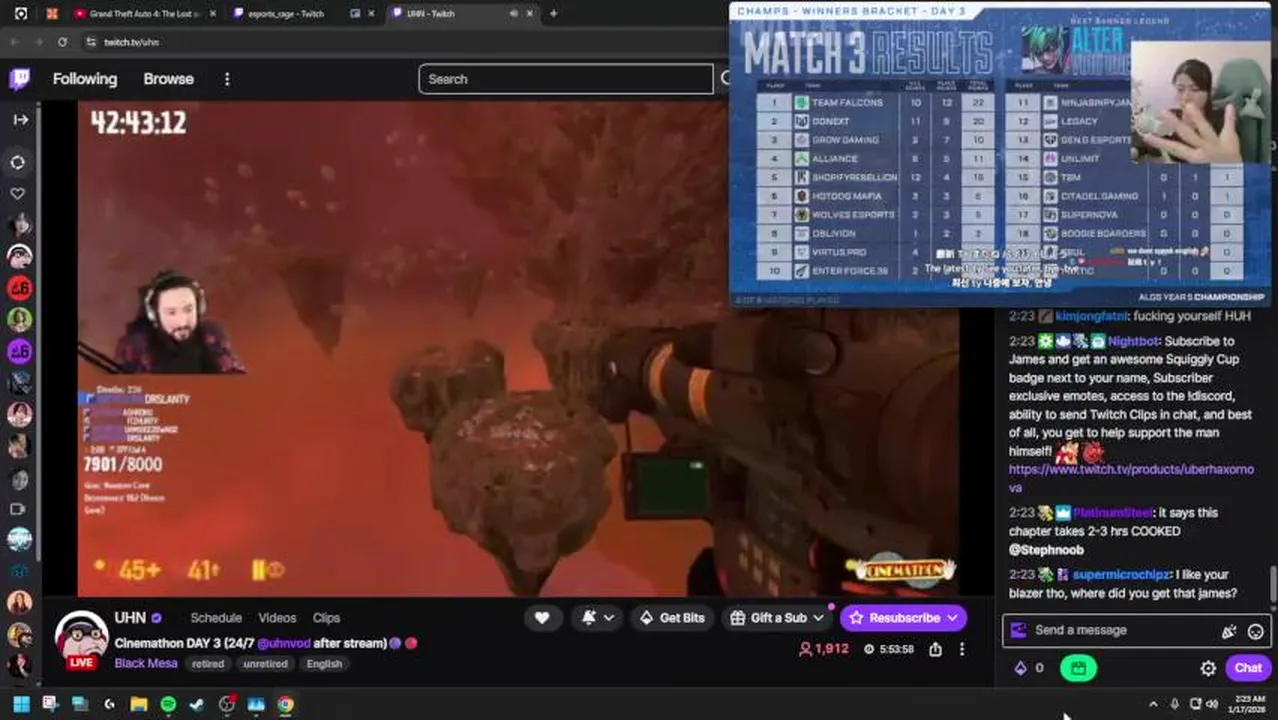
Task: Open the celebration party popper icon in chat
Action: 1229,631
